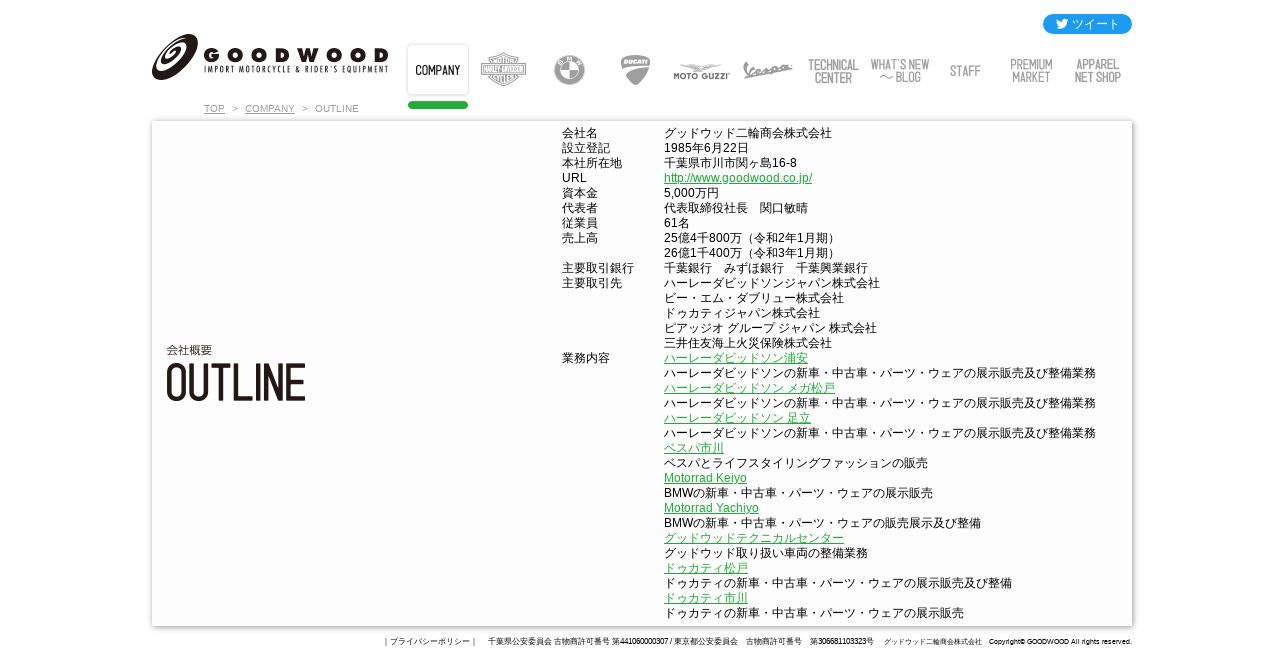Click employee count 61名
This screenshot has height=662, width=1284.
[677, 223]
